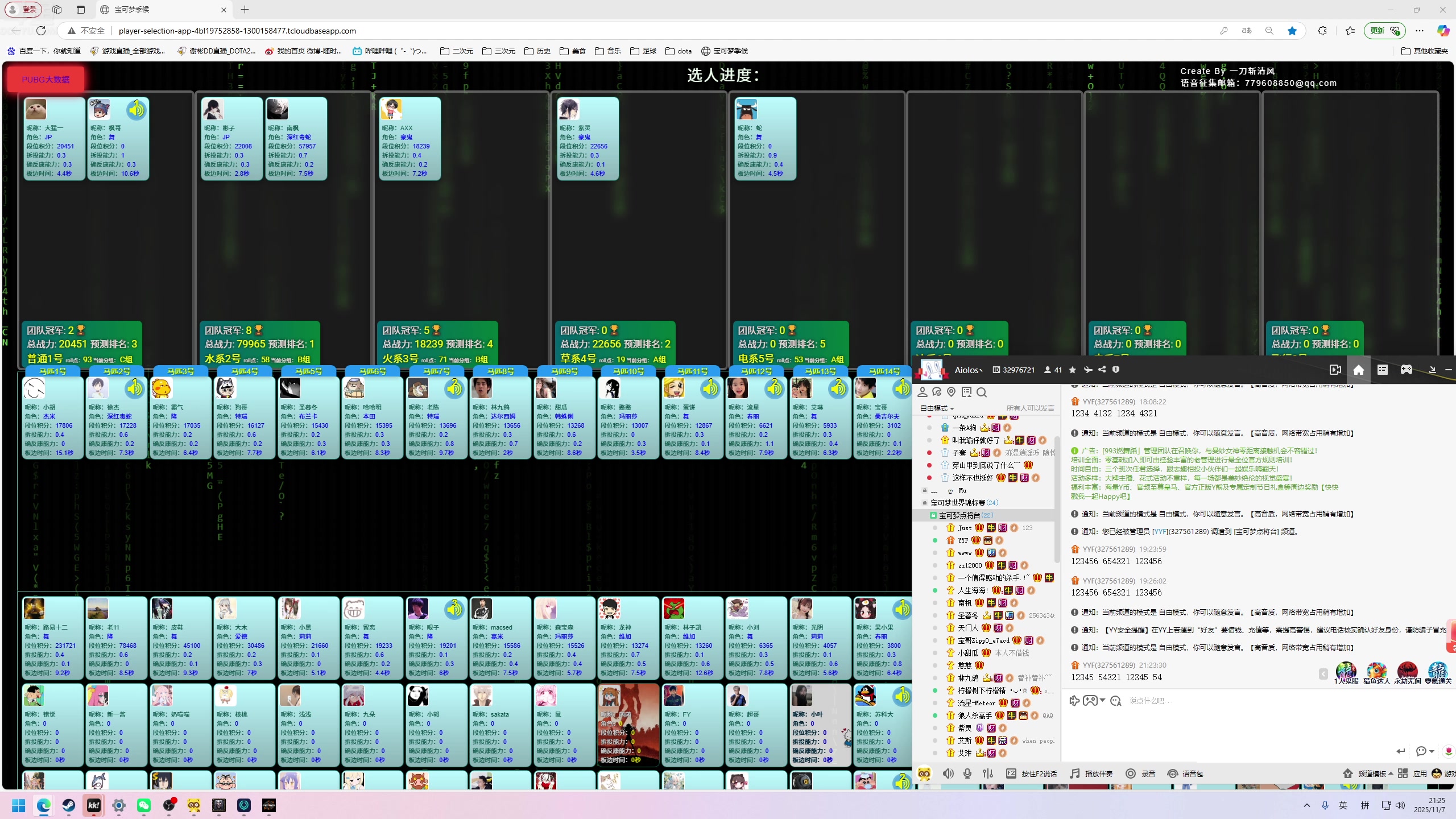Open the 美食 bookmarks folder
This screenshot has width=1456, height=819.
coord(573,51)
